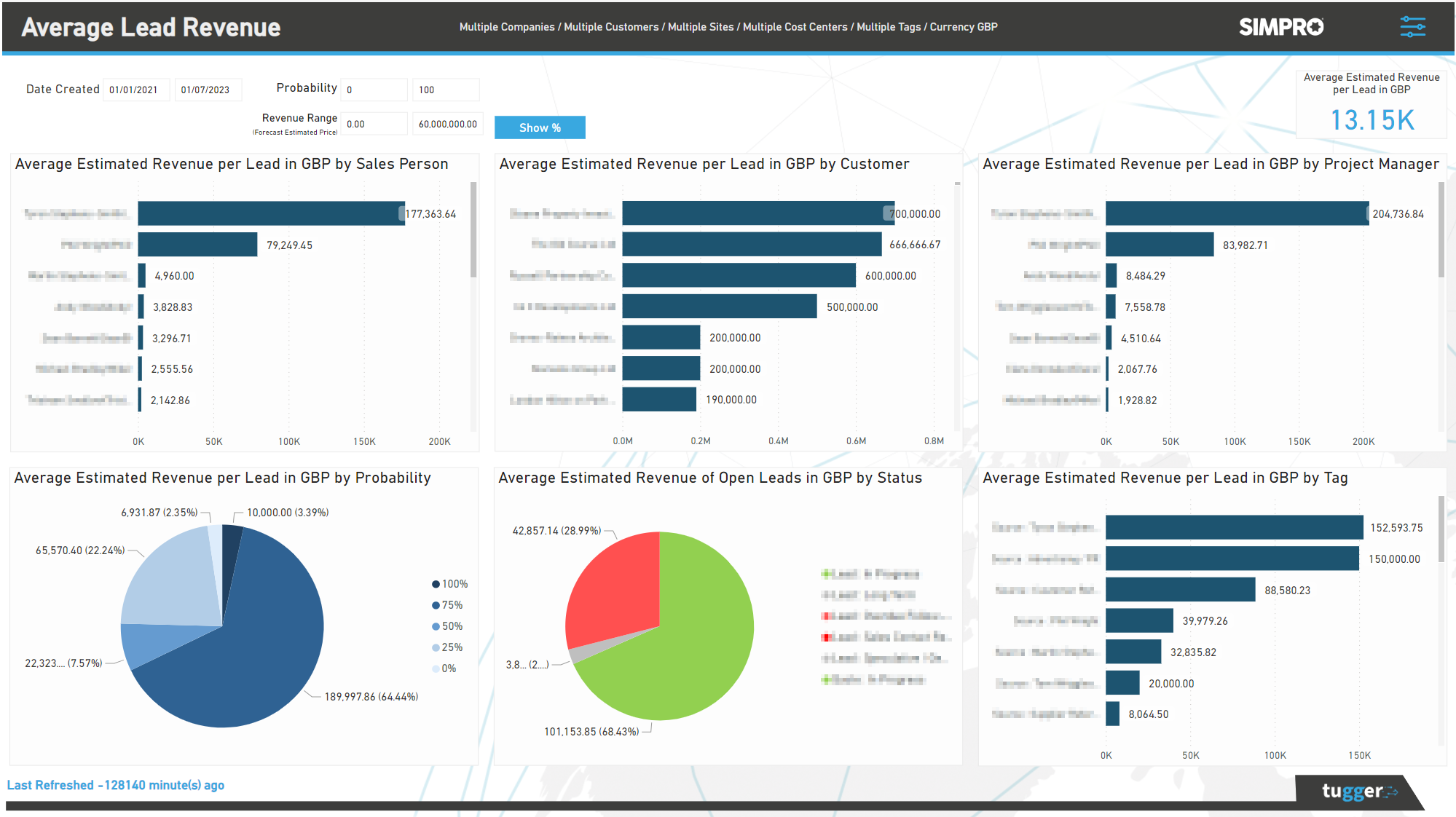Toggle the 100% legend entry in the probability chart
Image resolution: width=1456 pixels, height=817 pixels.
[449, 583]
